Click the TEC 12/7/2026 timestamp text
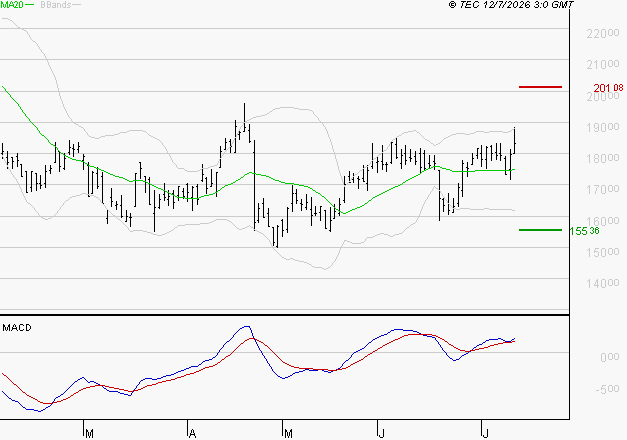 [x=511, y=5]
